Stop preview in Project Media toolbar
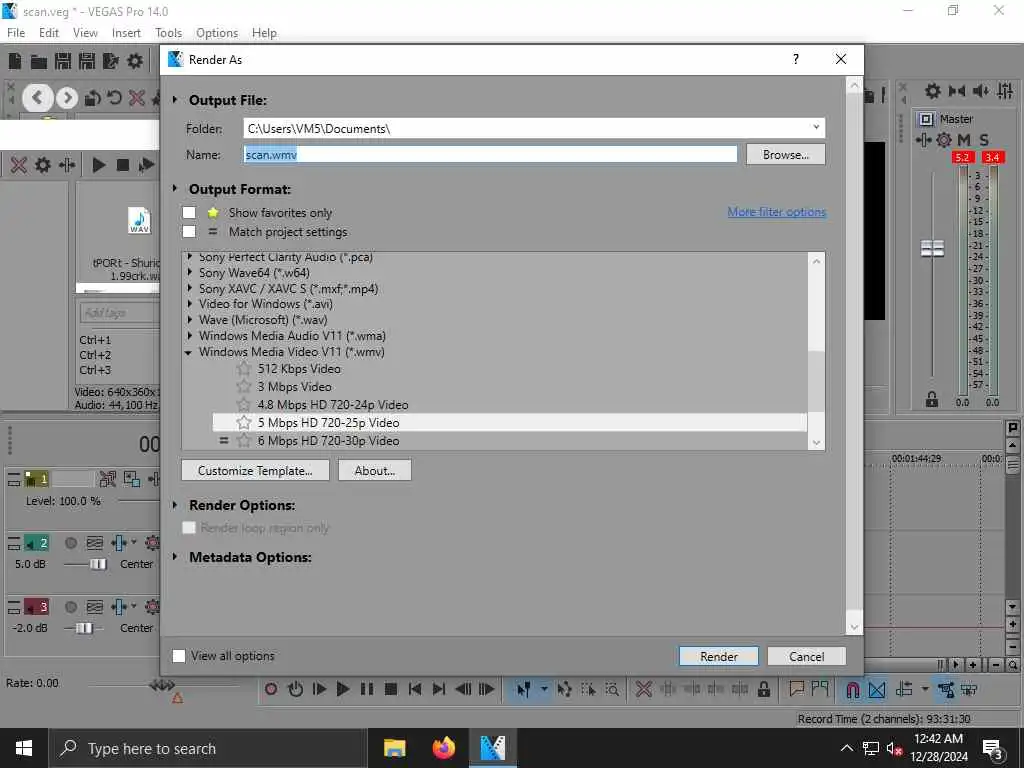This screenshot has width=1024, height=768. click(122, 165)
